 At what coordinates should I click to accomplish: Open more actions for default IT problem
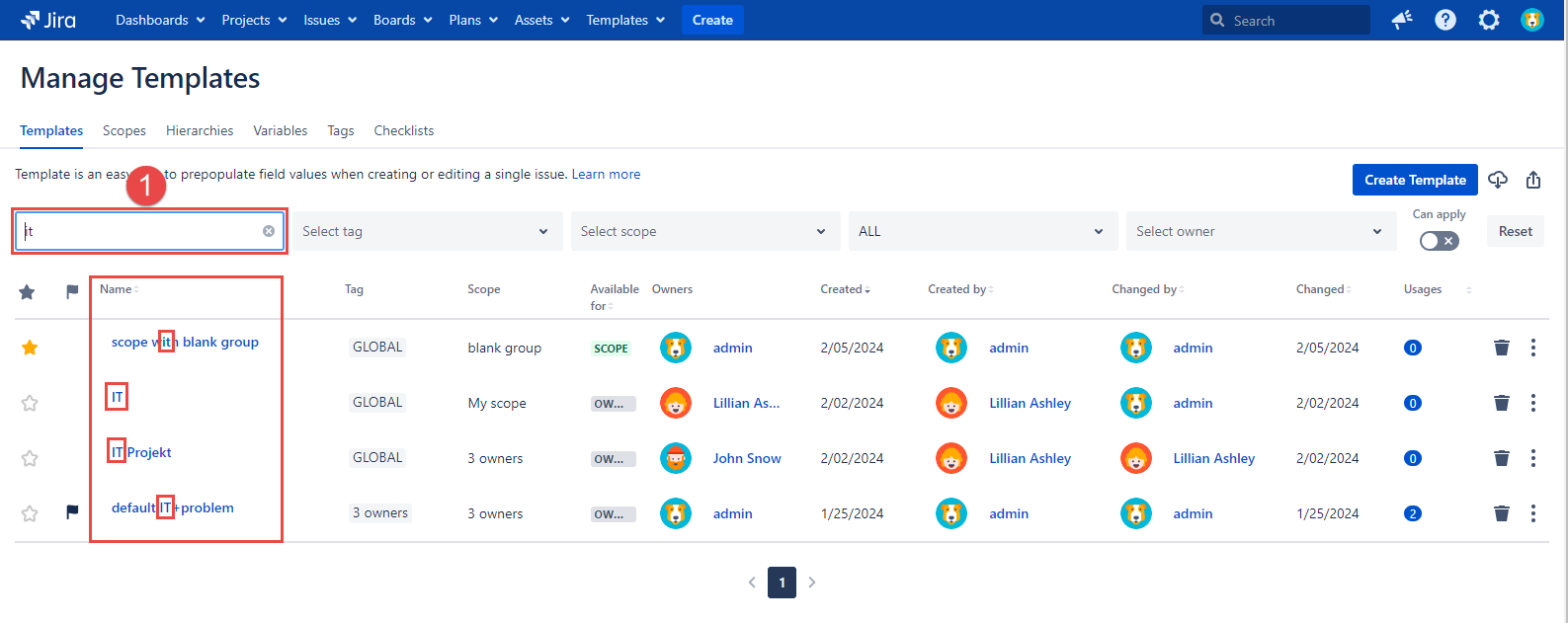[x=1532, y=513]
